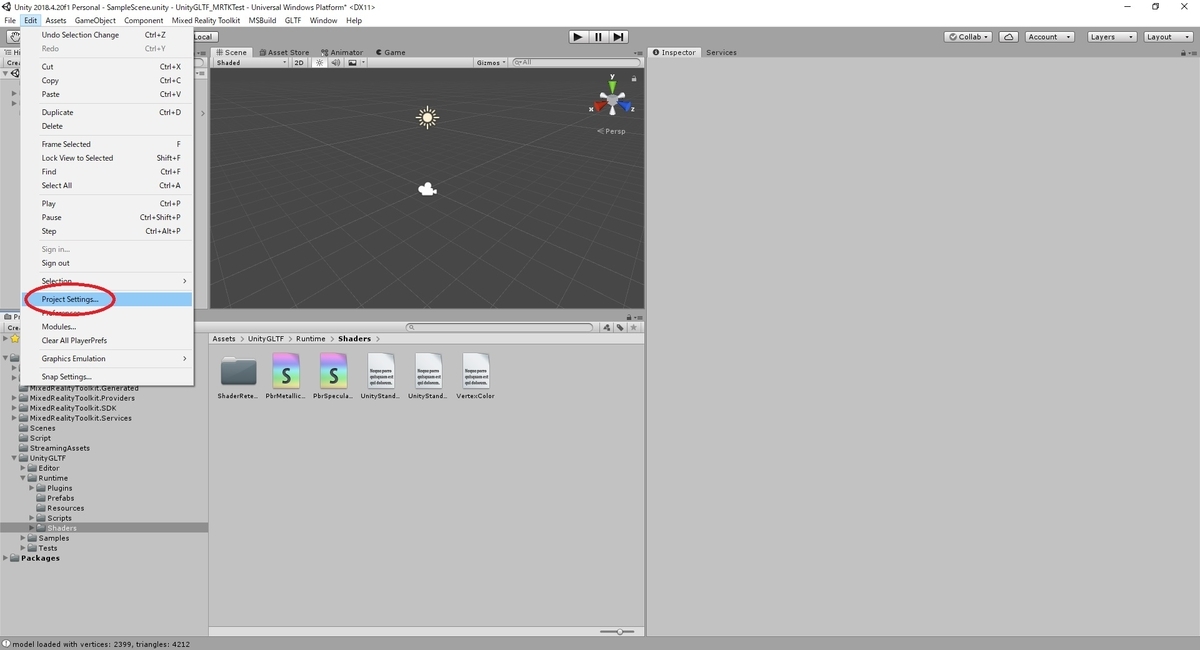Open the Collab dropdown
1200x650 pixels.
point(968,37)
